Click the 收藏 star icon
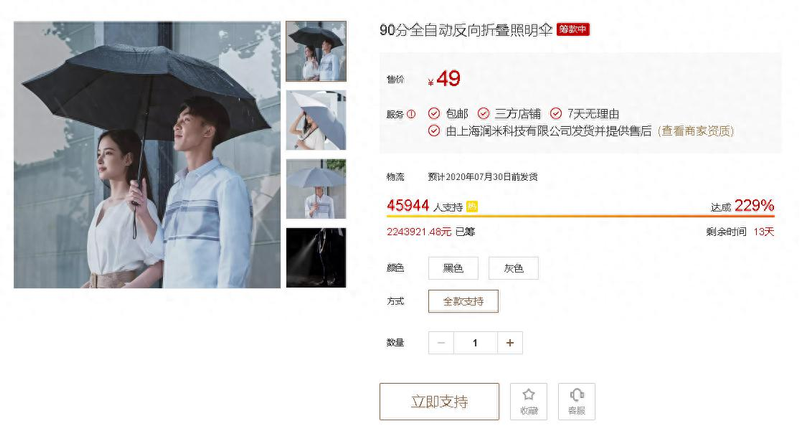This screenshot has width=800, height=431. tap(529, 394)
